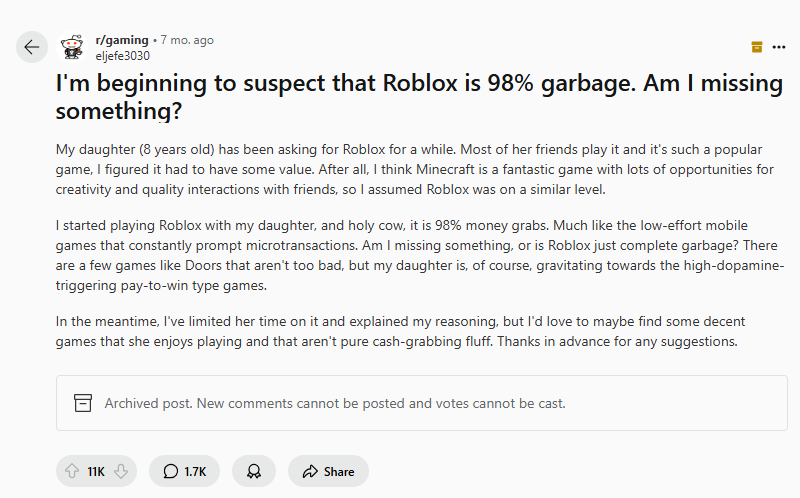Open the 1.7K comments button
800x498 pixels.
184,471
